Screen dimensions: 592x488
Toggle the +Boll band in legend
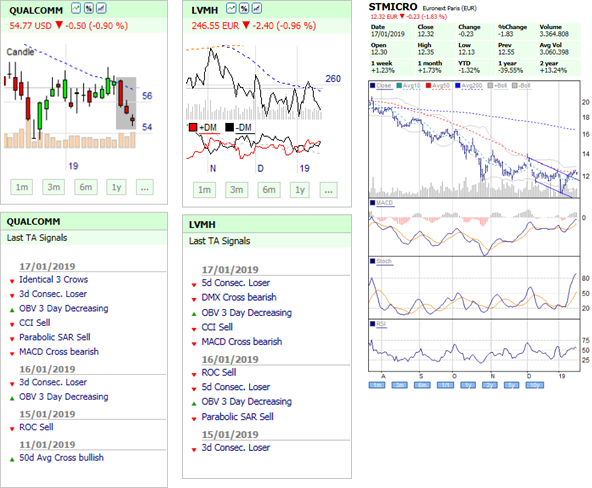(498, 86)
